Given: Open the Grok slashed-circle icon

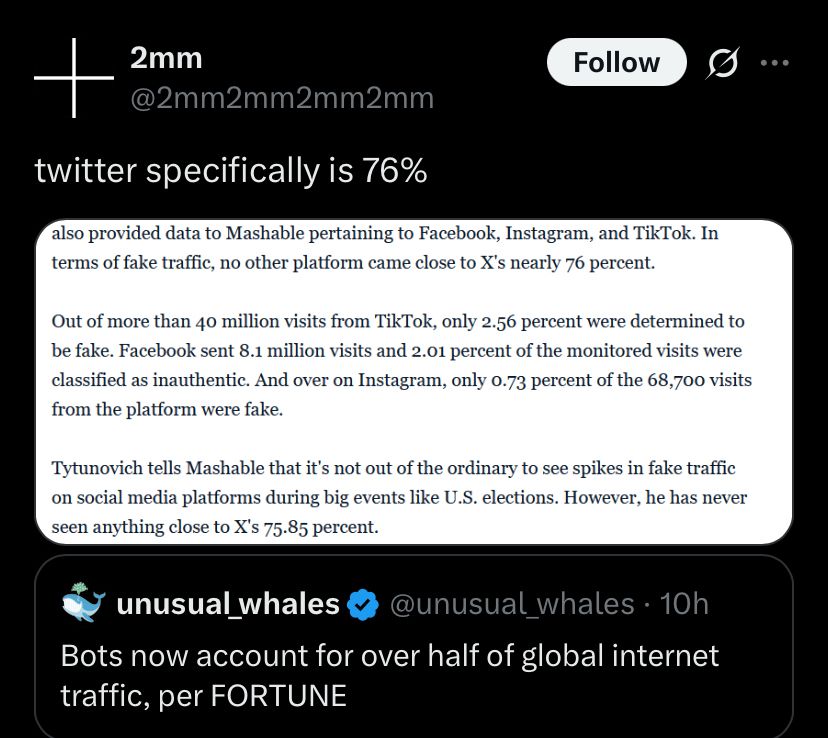Looking at the screenshot, I should [722, 63].
